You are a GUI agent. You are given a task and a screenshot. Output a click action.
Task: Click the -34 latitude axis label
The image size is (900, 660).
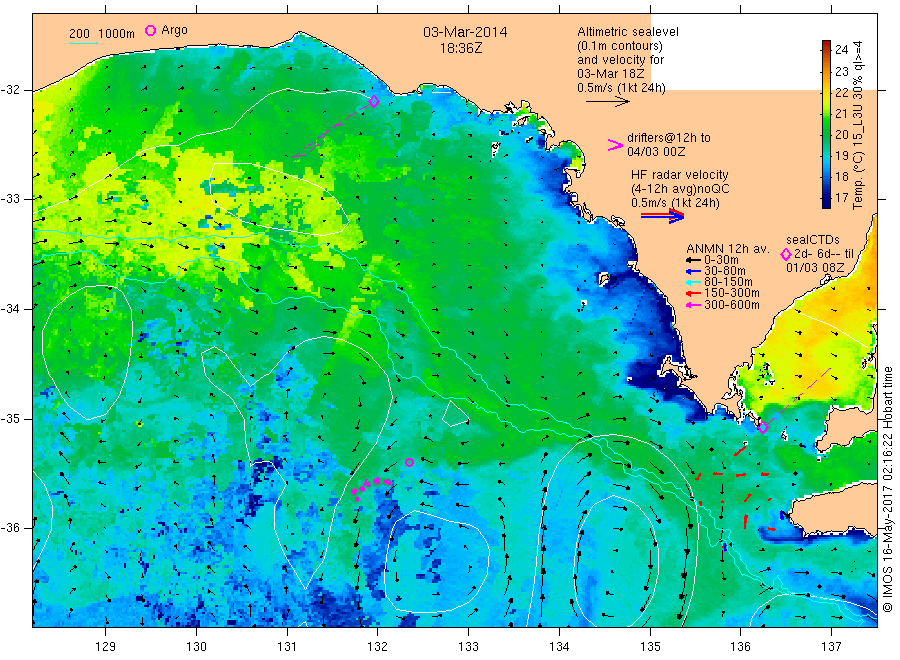coord(11,309)
